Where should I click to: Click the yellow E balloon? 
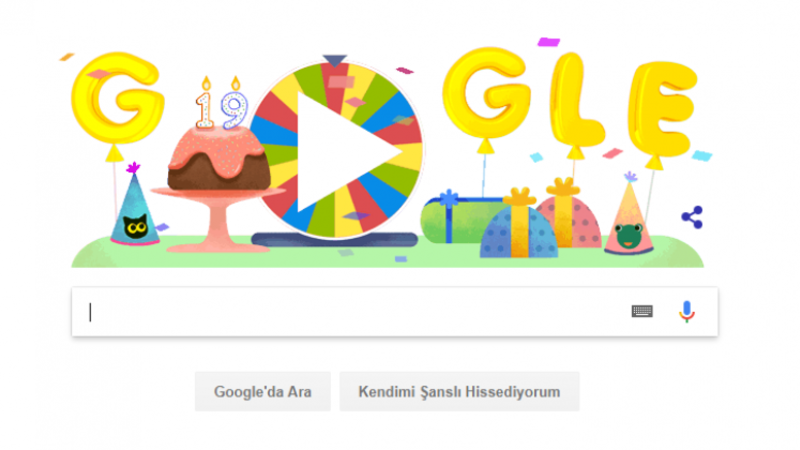(x=662, y=108)
